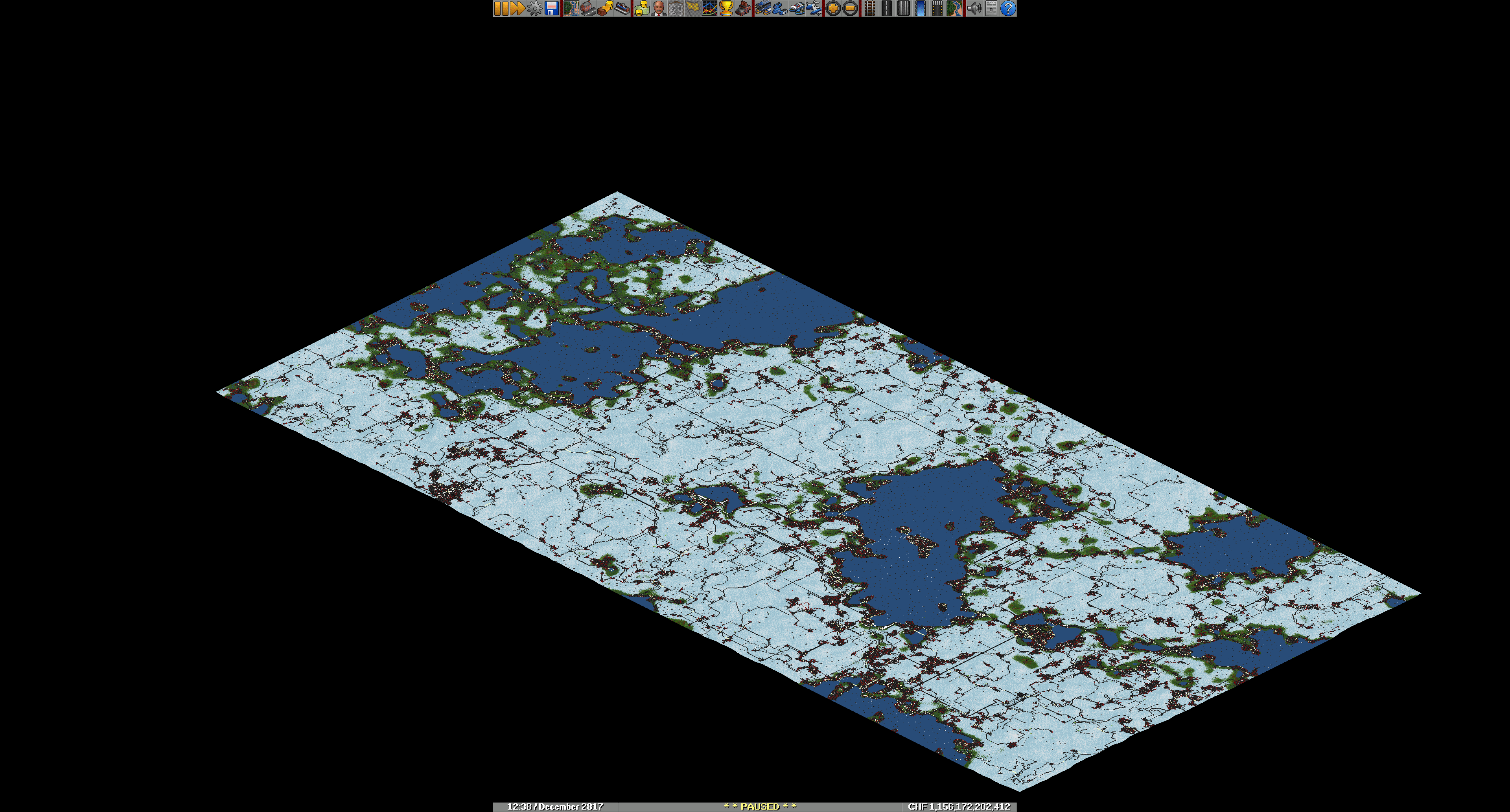Screen dimensions: 1510x812
Task: Toggle fast forward game speed
Action: (x=517, y=8)
